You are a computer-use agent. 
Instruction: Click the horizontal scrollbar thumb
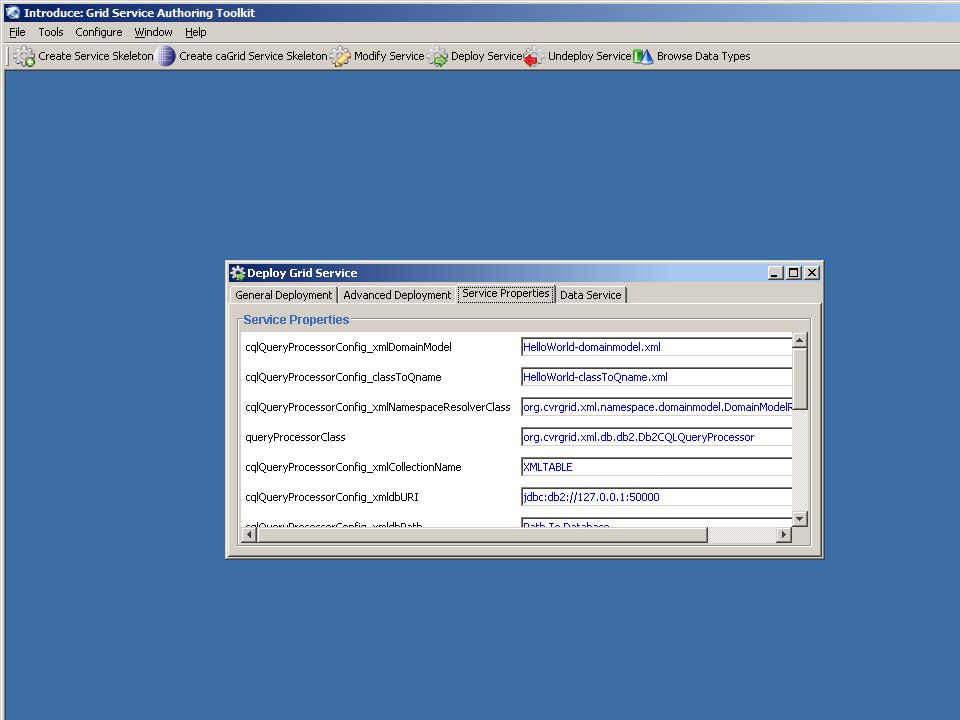(482, 534)
